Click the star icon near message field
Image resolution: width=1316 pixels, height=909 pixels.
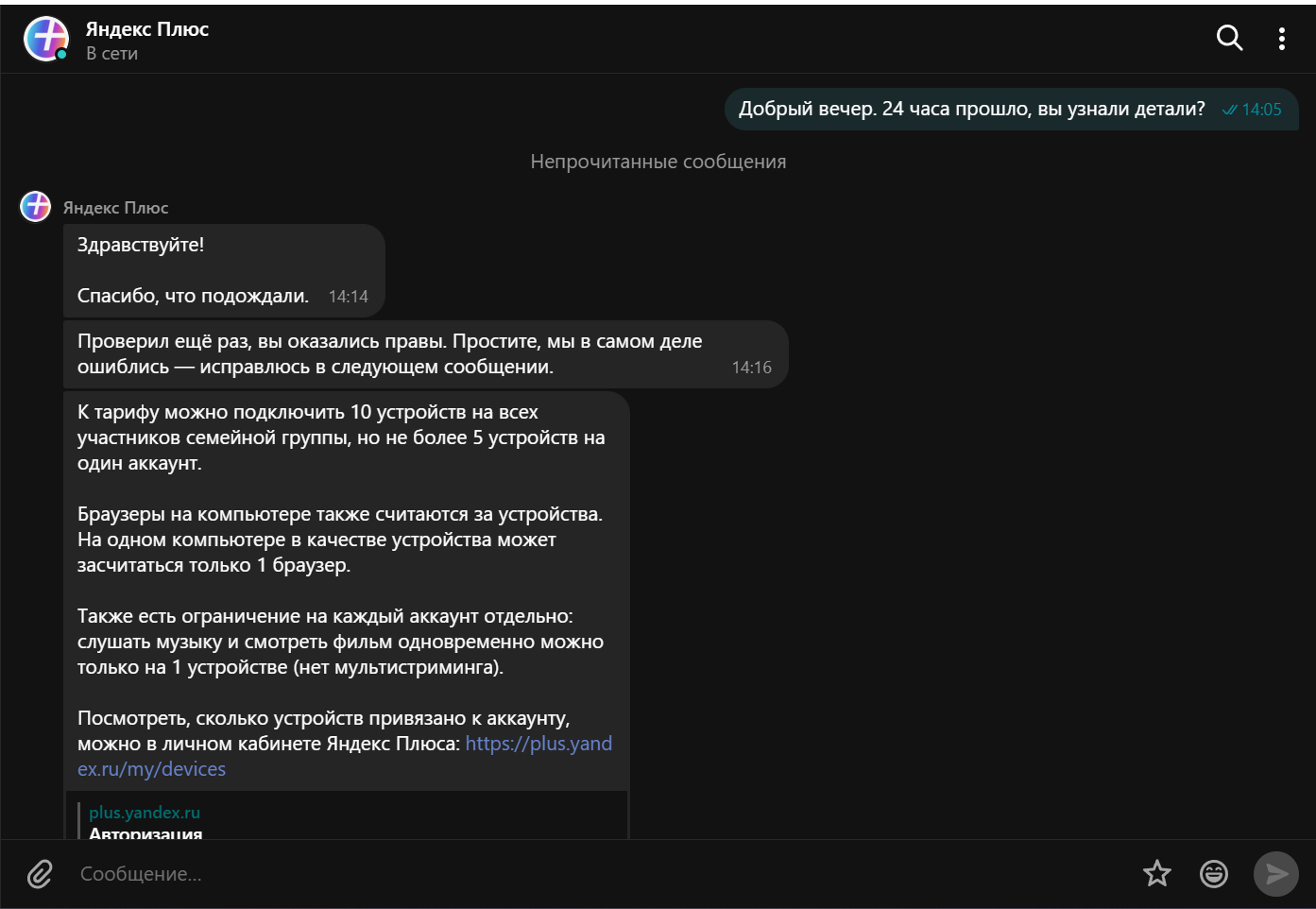(x=1157, y=874)
